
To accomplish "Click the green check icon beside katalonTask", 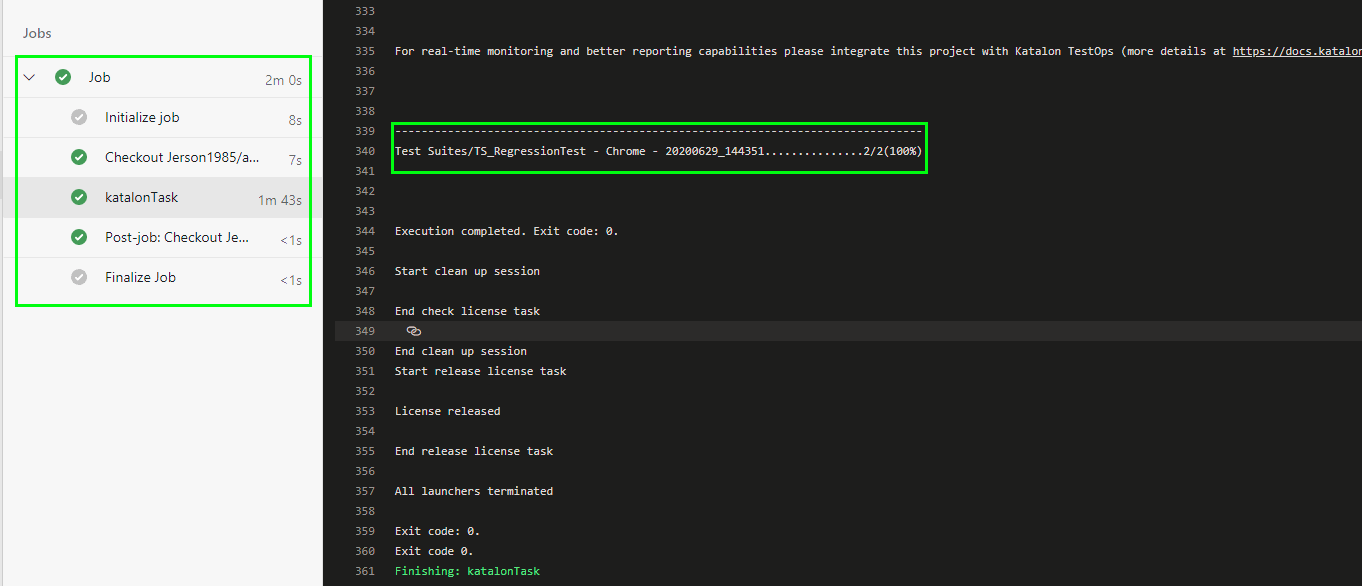I will 78,197.
